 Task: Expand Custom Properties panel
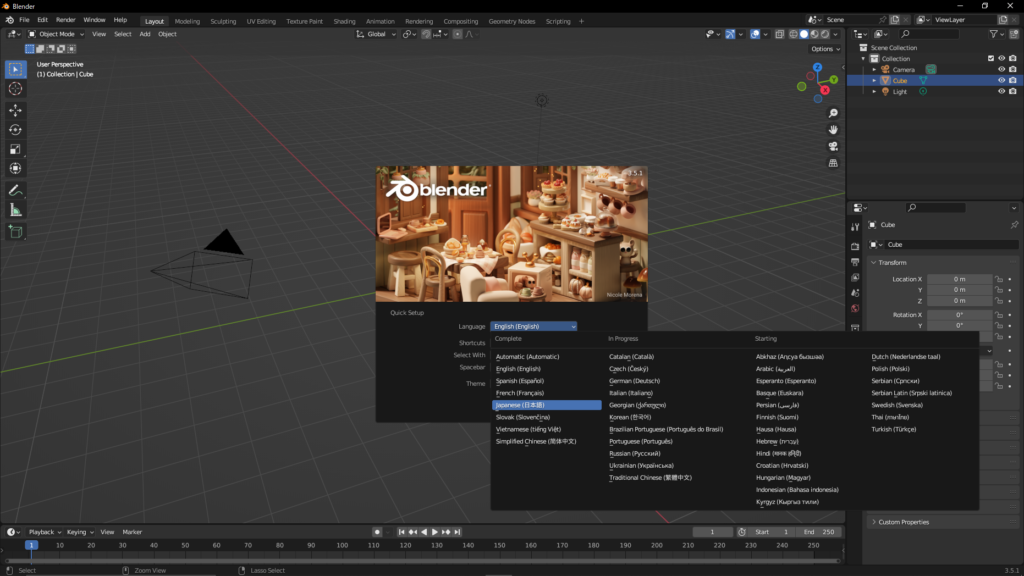(x=874, y=522)
